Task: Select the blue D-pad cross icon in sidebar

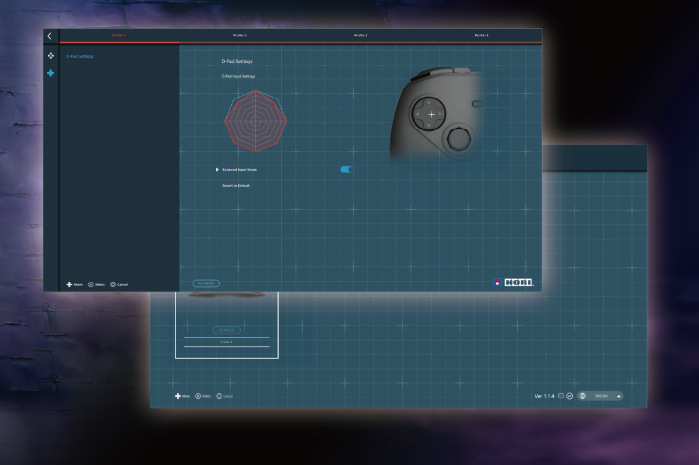Action: (x=50, y=73)
